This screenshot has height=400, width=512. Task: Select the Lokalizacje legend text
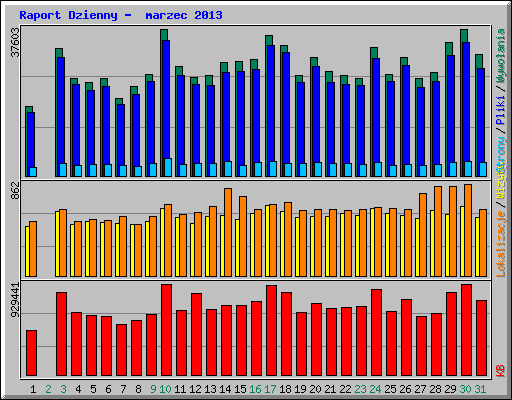coord(500,244)
